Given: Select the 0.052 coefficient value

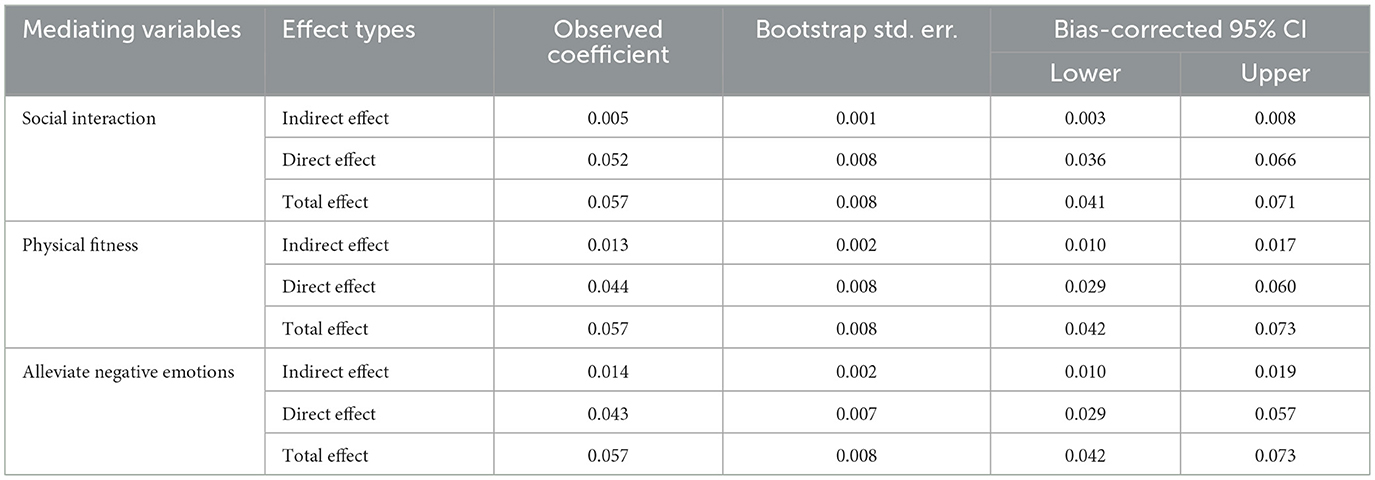Looking at the screenshot, I should point(608,160).
